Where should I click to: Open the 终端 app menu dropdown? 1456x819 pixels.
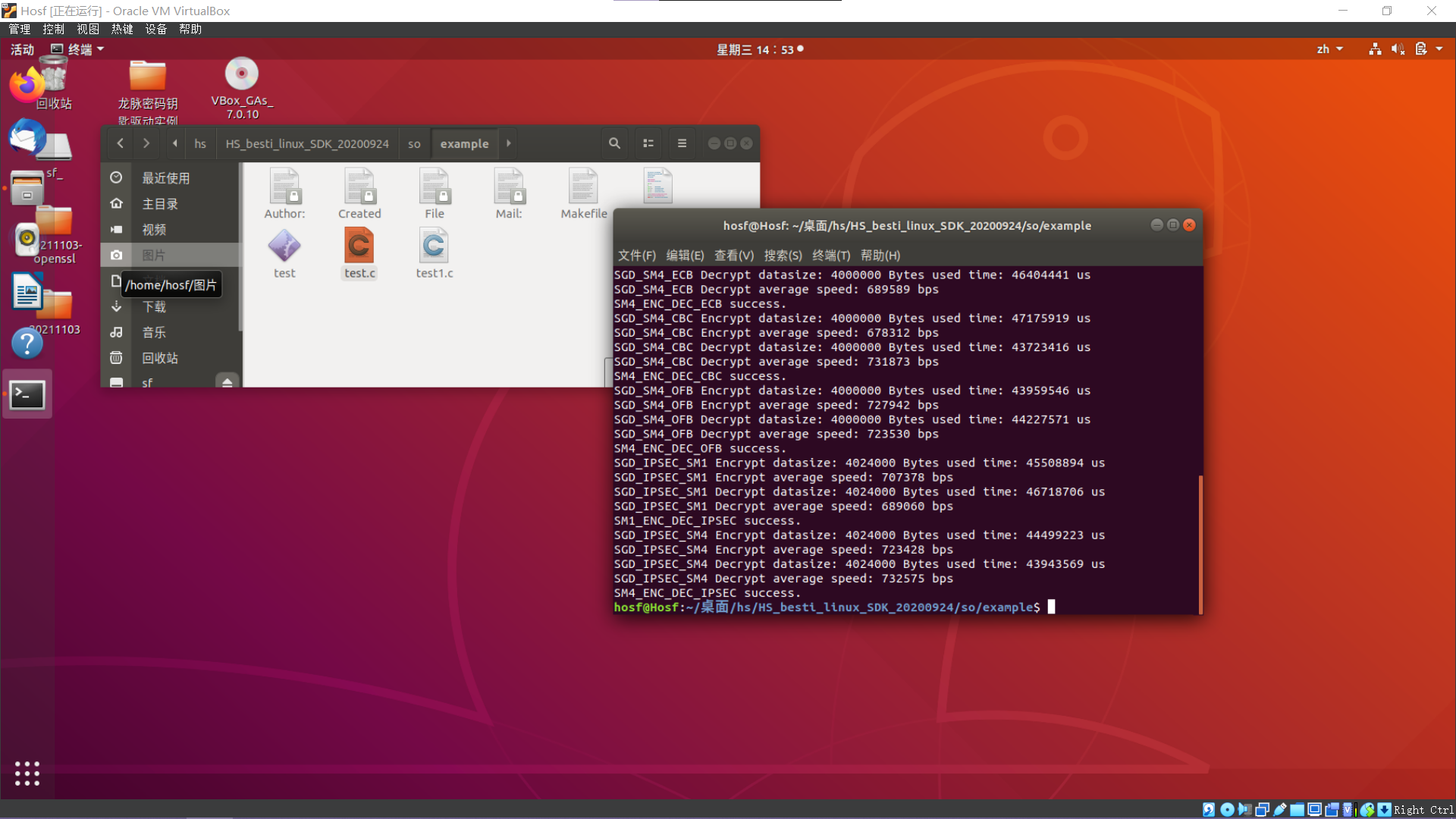click(x=78, y=49)
